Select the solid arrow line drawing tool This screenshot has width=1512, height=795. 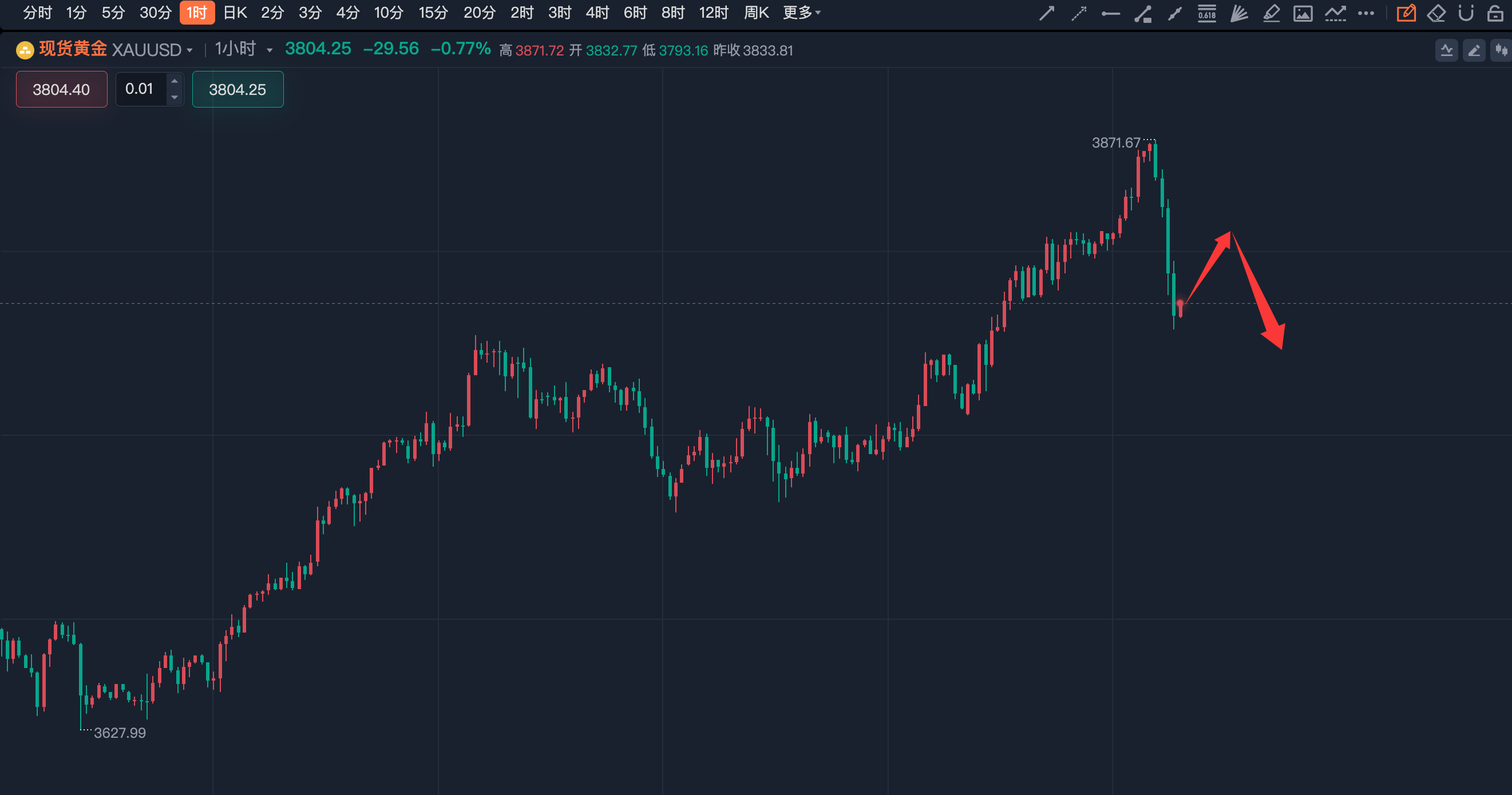[x=1047, y=13]
